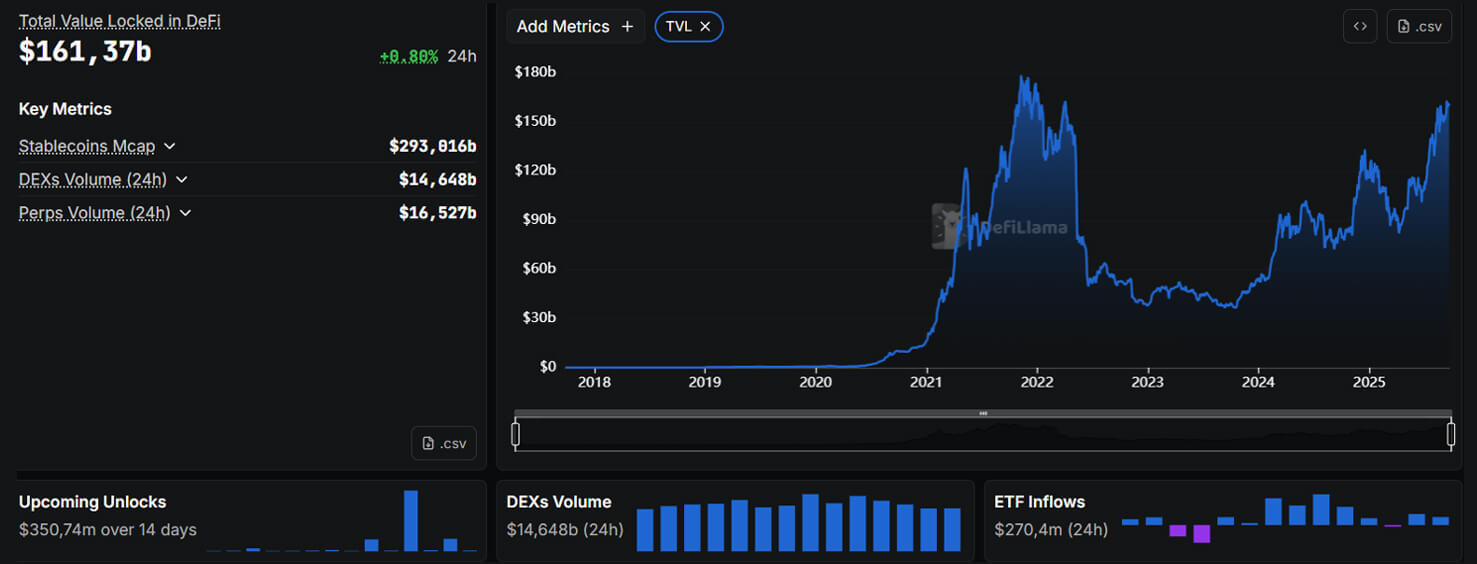Click the tallest bar in Upcoming Unlocks
The height and width of the screenshot is (564, 1477).
point(411,520)
